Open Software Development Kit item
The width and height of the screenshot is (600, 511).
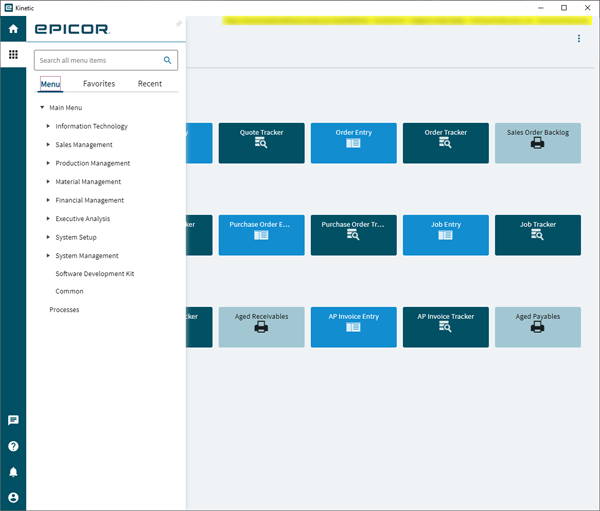95,274
